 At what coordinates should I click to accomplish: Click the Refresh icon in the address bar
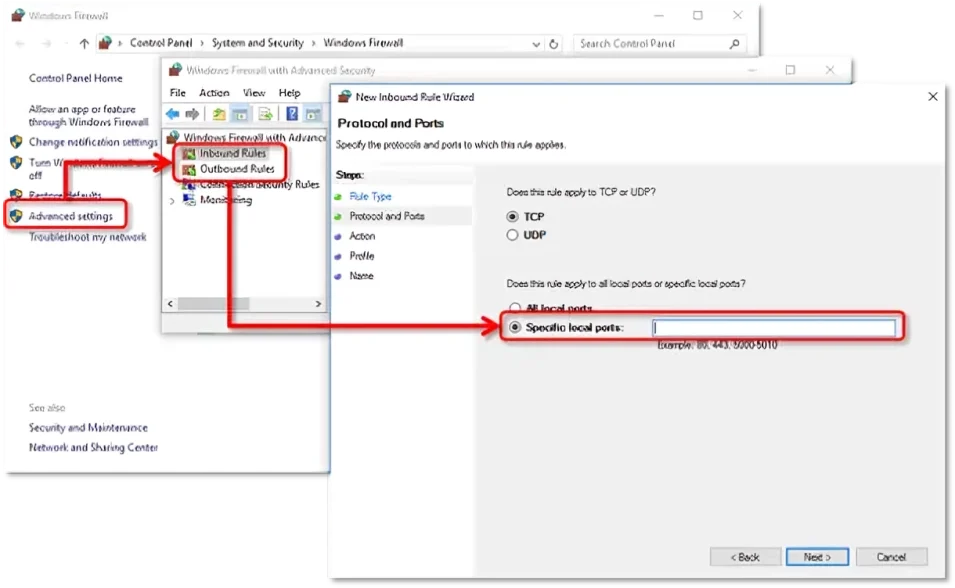(x=553, y=44)
